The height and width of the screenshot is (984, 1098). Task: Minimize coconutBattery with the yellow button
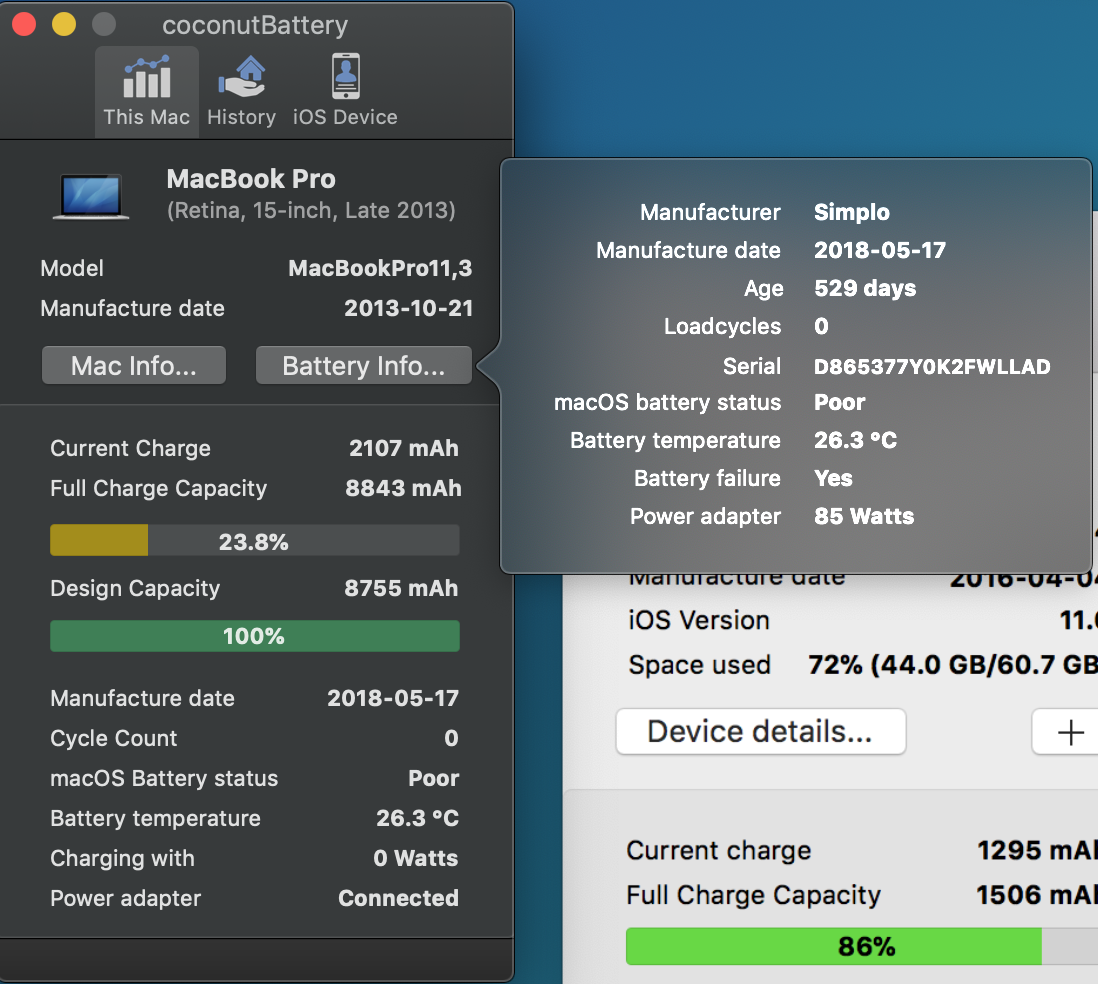click(x=64, y=25)
